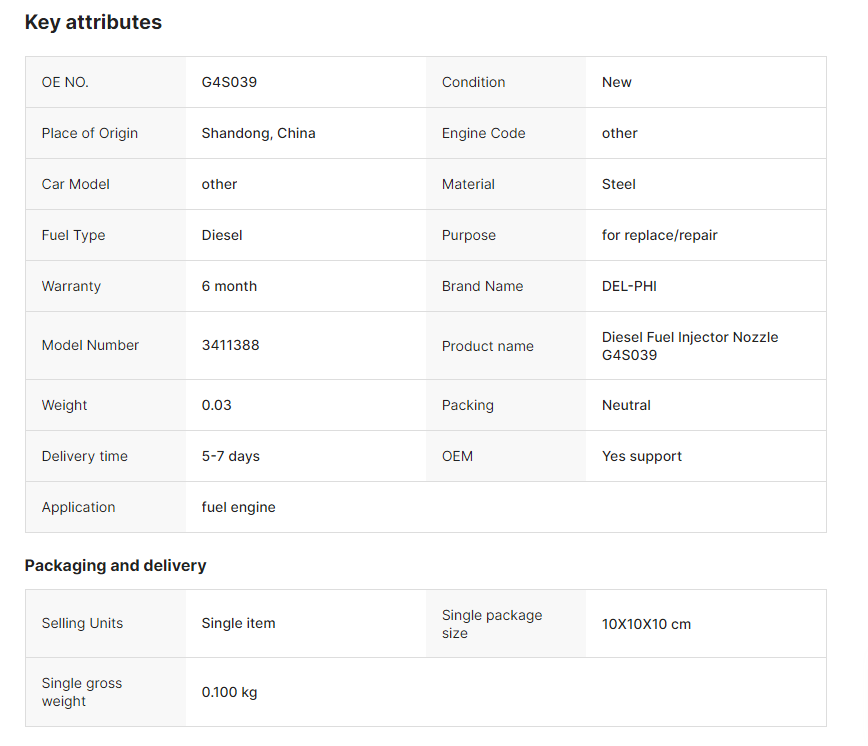Click the Material value Steel
This screenshot has height=746, width=868.
[x=618, y=184]
